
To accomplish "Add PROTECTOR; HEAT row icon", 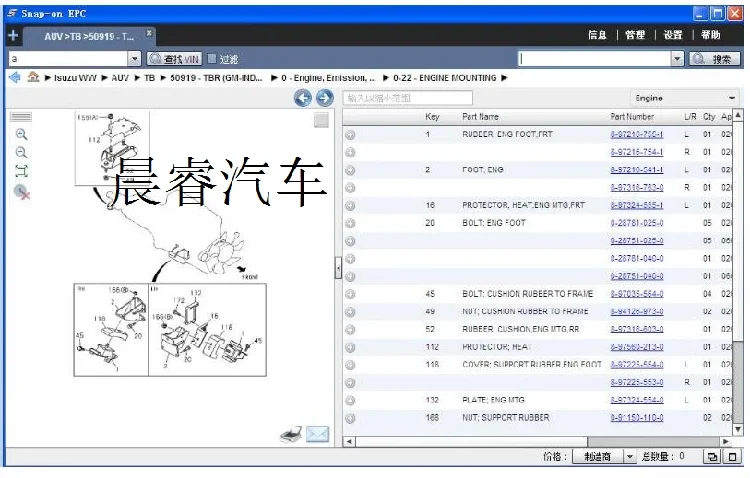I will (350, 347).
